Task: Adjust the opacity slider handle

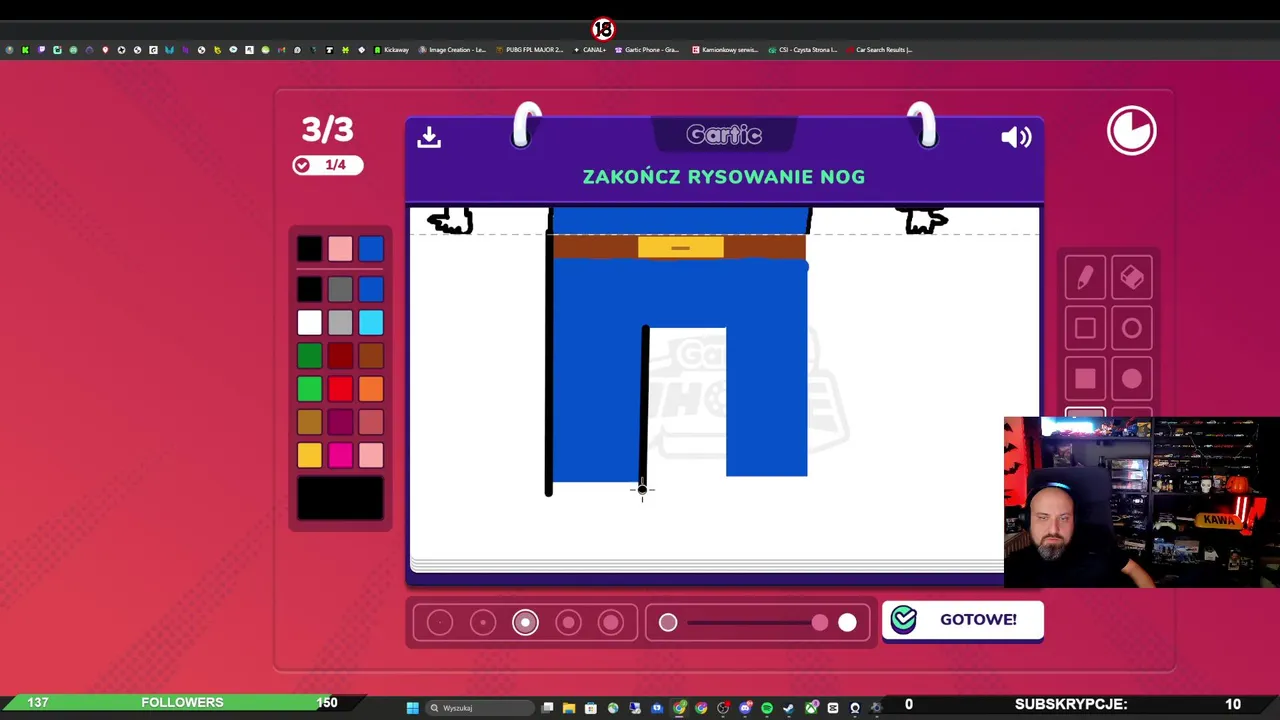Action: pos(820,623)
